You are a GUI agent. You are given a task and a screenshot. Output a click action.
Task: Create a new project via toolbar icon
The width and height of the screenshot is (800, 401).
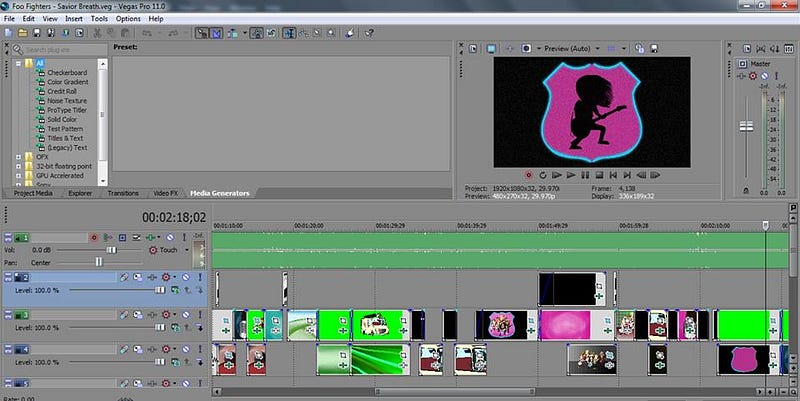[x=8, y=33]
